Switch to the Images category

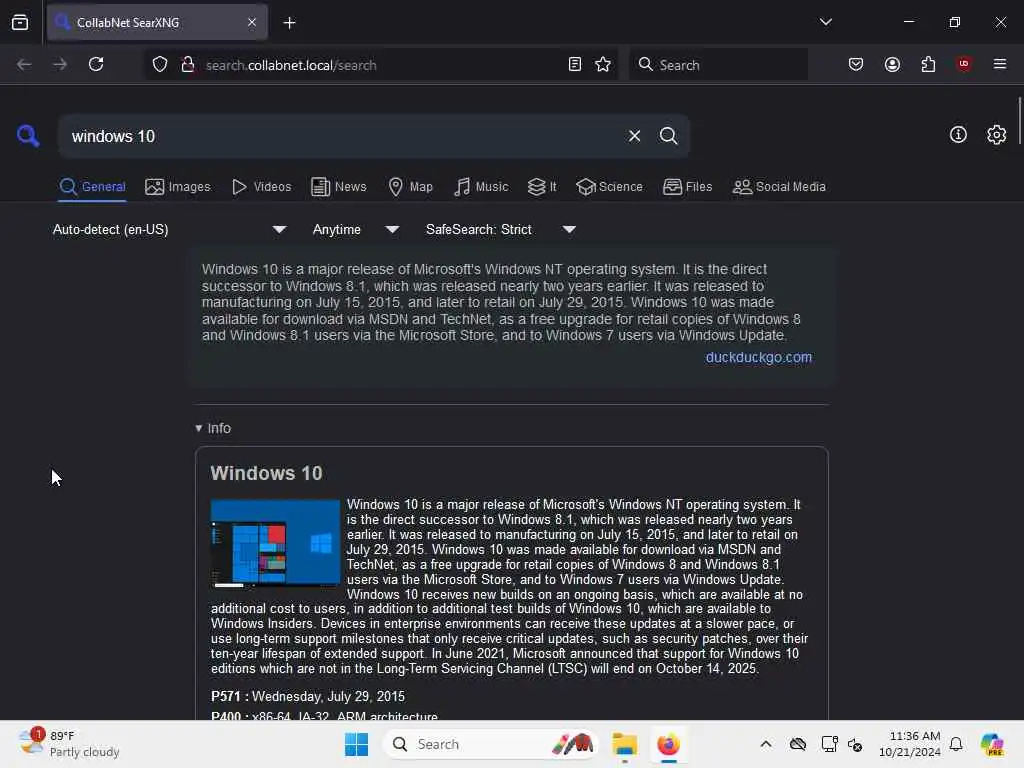pos(178,187)
